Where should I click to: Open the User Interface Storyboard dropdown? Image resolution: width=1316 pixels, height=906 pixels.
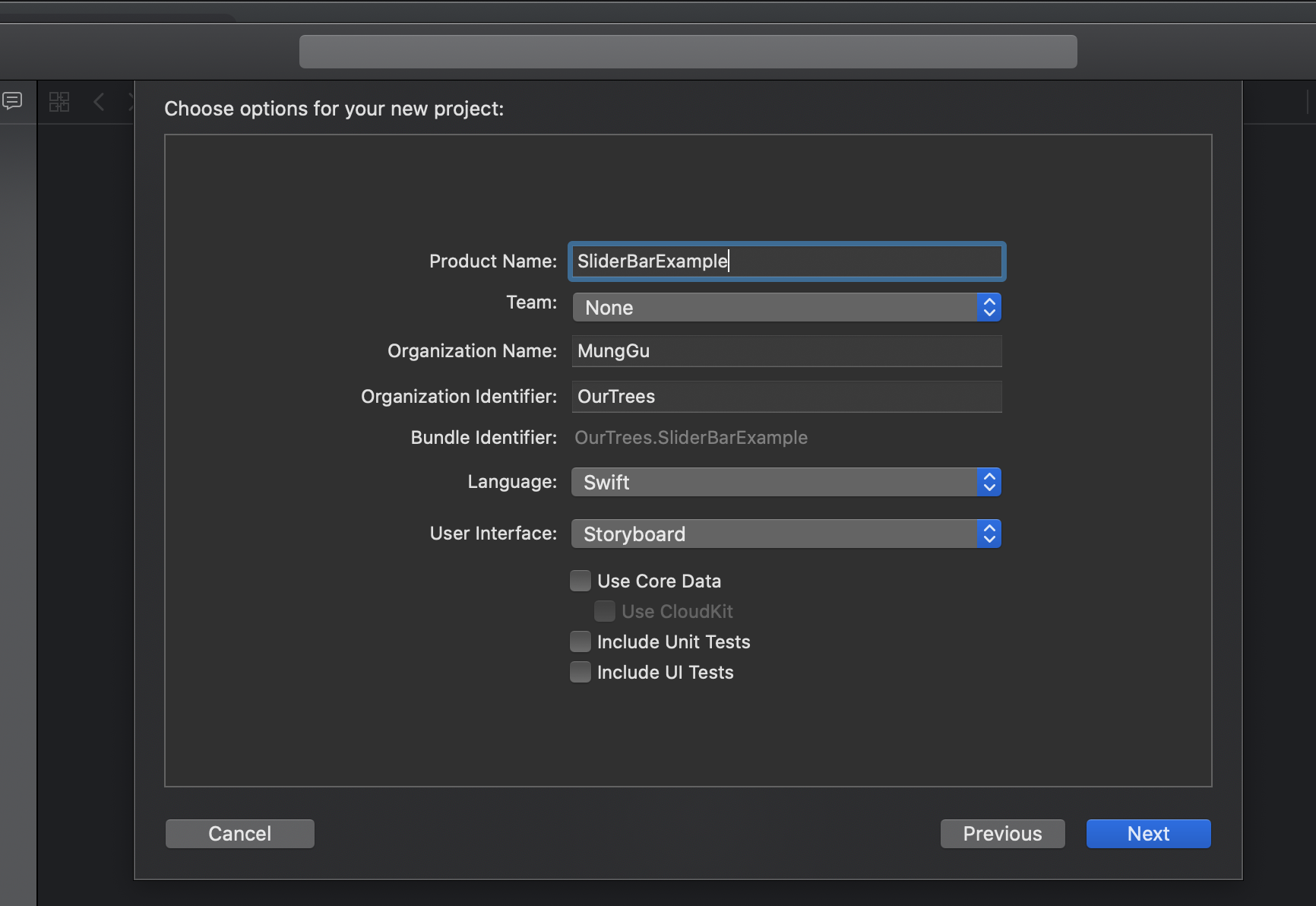[x=786, y=534]
